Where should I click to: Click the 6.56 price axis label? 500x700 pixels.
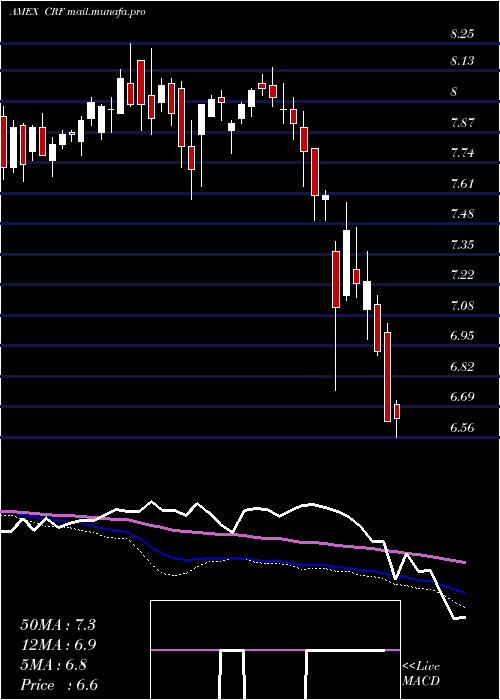[x=462, y=428]
